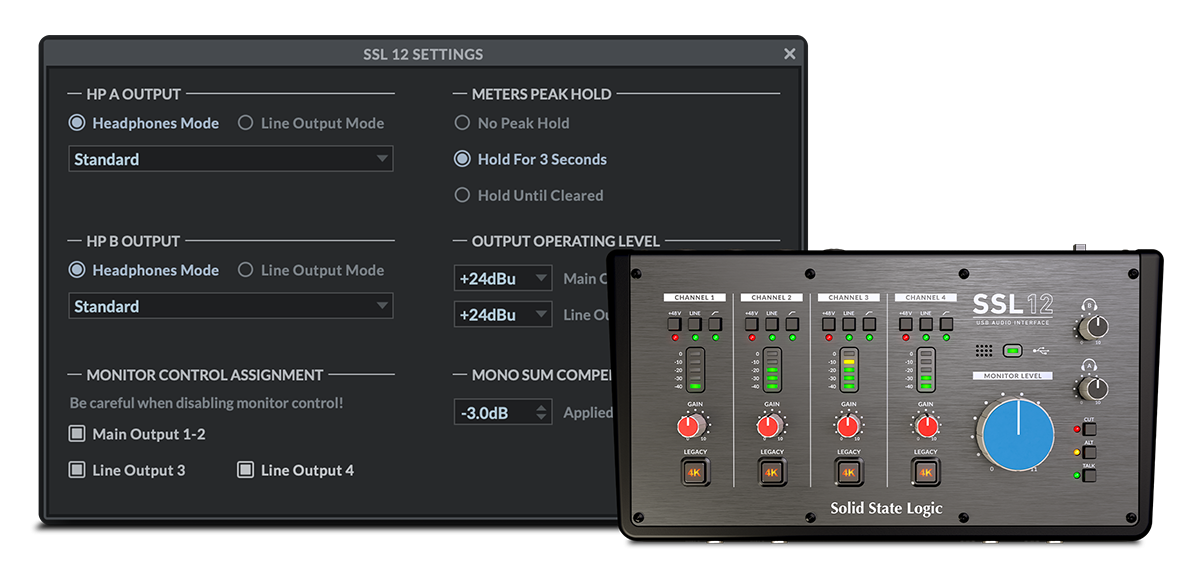The height and width of the screenshot is (583, 1200).
Task: Toggle the Line Output 4 checkbox
Action: click(x=245, y=470)
